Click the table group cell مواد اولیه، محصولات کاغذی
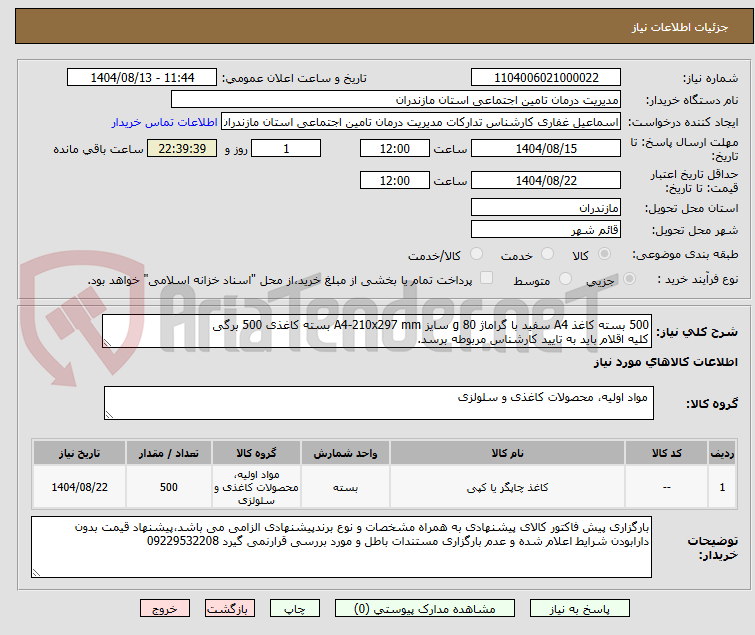This screenshot has width=755, height=635. (256, 487)
